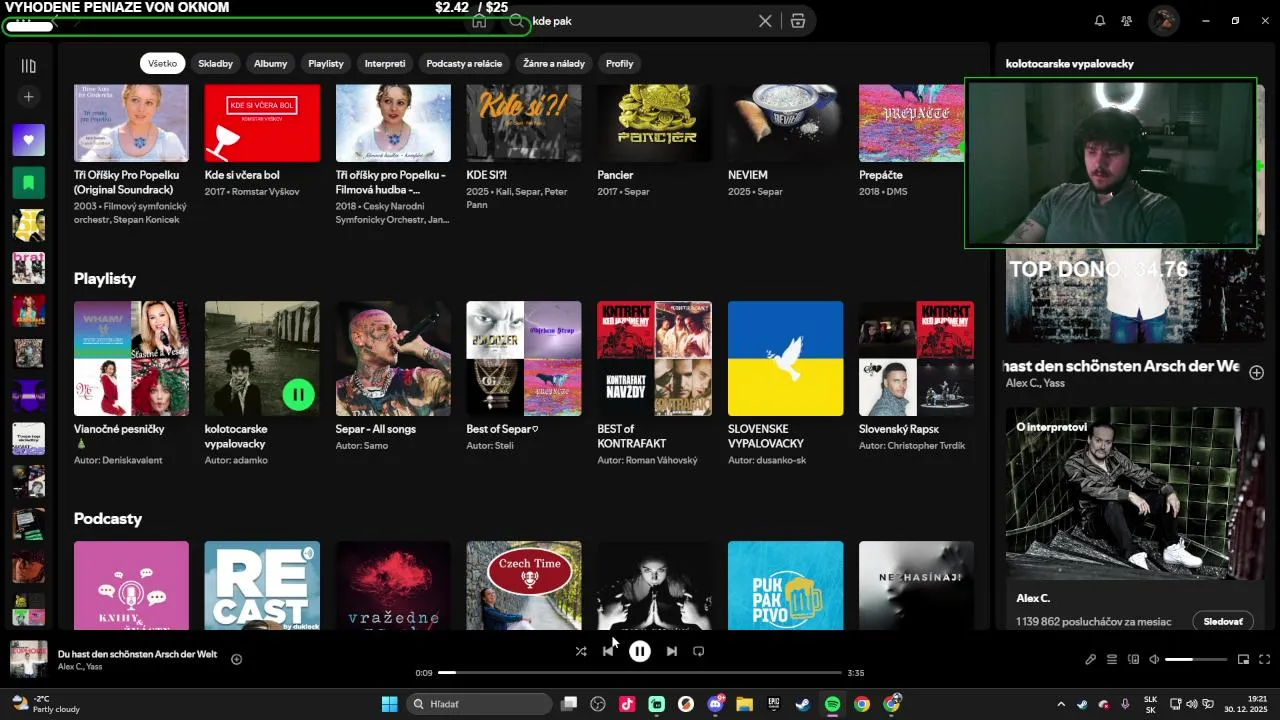
Task: Click the Playlisty section heading
Action: tap(105, 279)
